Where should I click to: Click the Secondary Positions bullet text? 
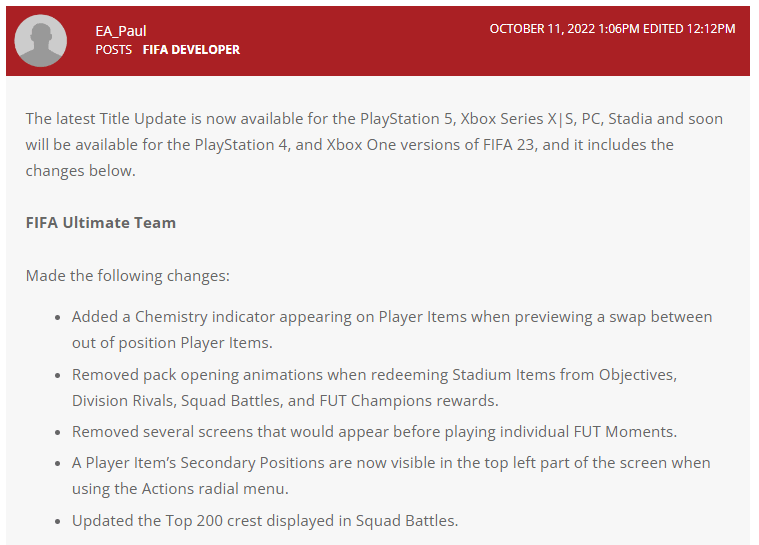click(x=391, y=475)
